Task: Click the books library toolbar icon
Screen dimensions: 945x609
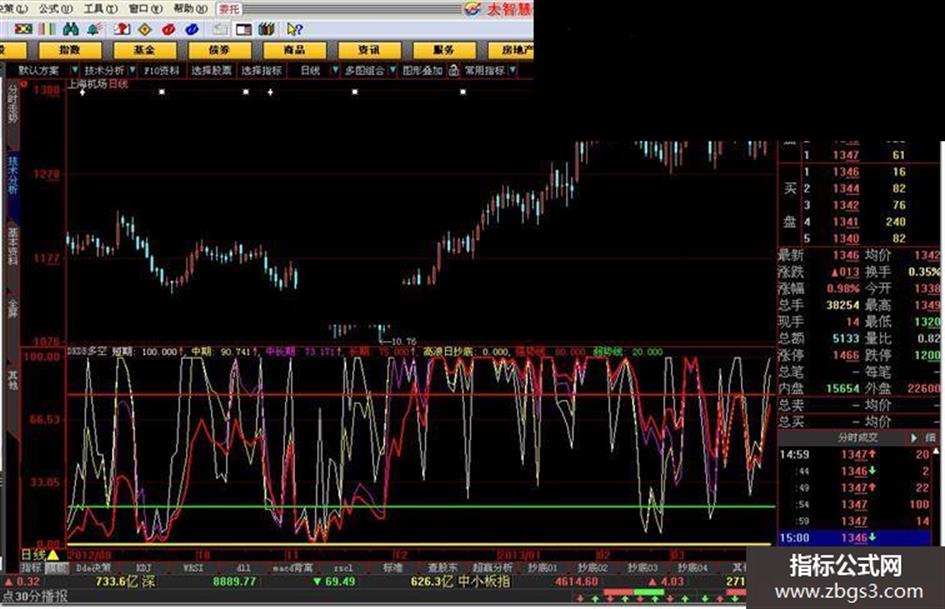Action: click(266, 29)
